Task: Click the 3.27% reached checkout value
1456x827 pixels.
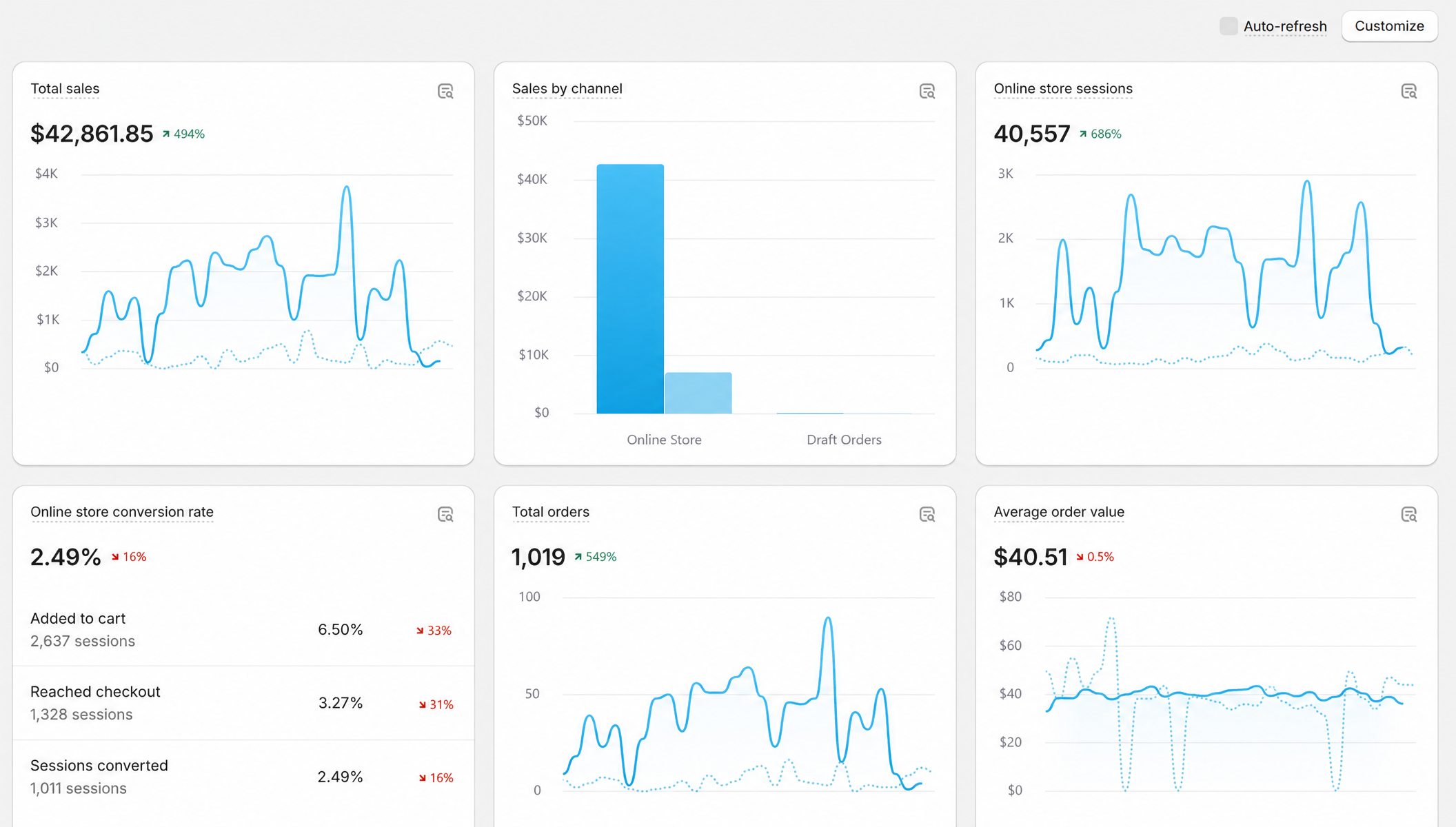Action: tap(340, 703)
